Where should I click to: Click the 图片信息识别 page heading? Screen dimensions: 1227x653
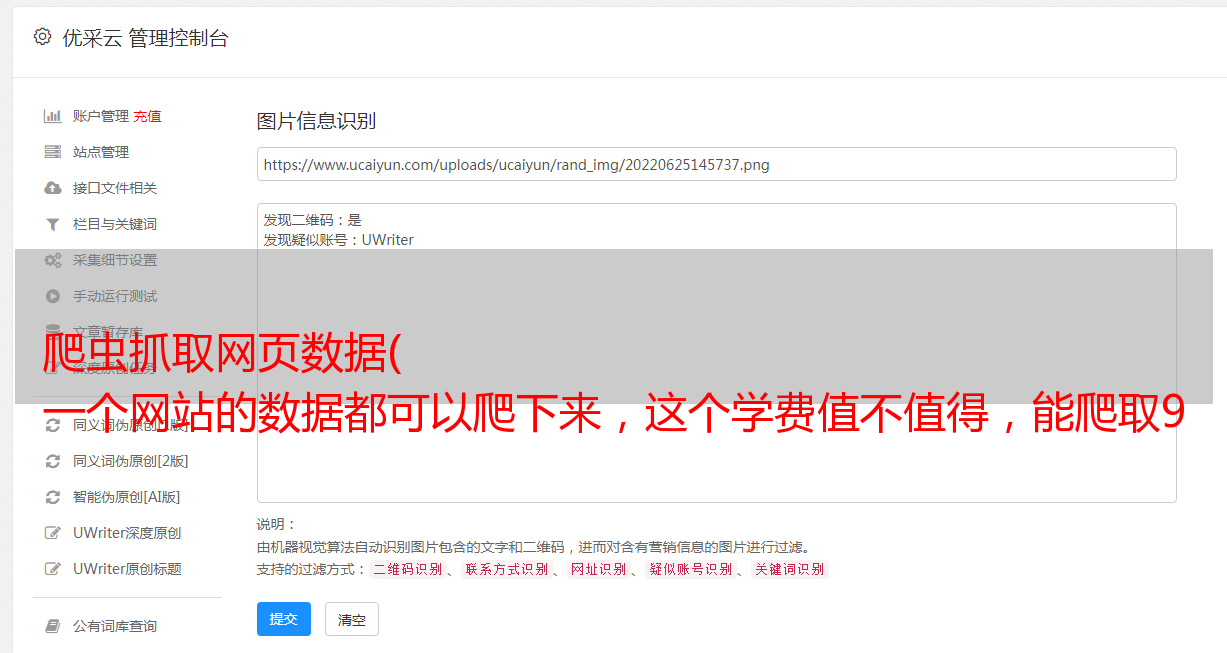tap(316, 121)
